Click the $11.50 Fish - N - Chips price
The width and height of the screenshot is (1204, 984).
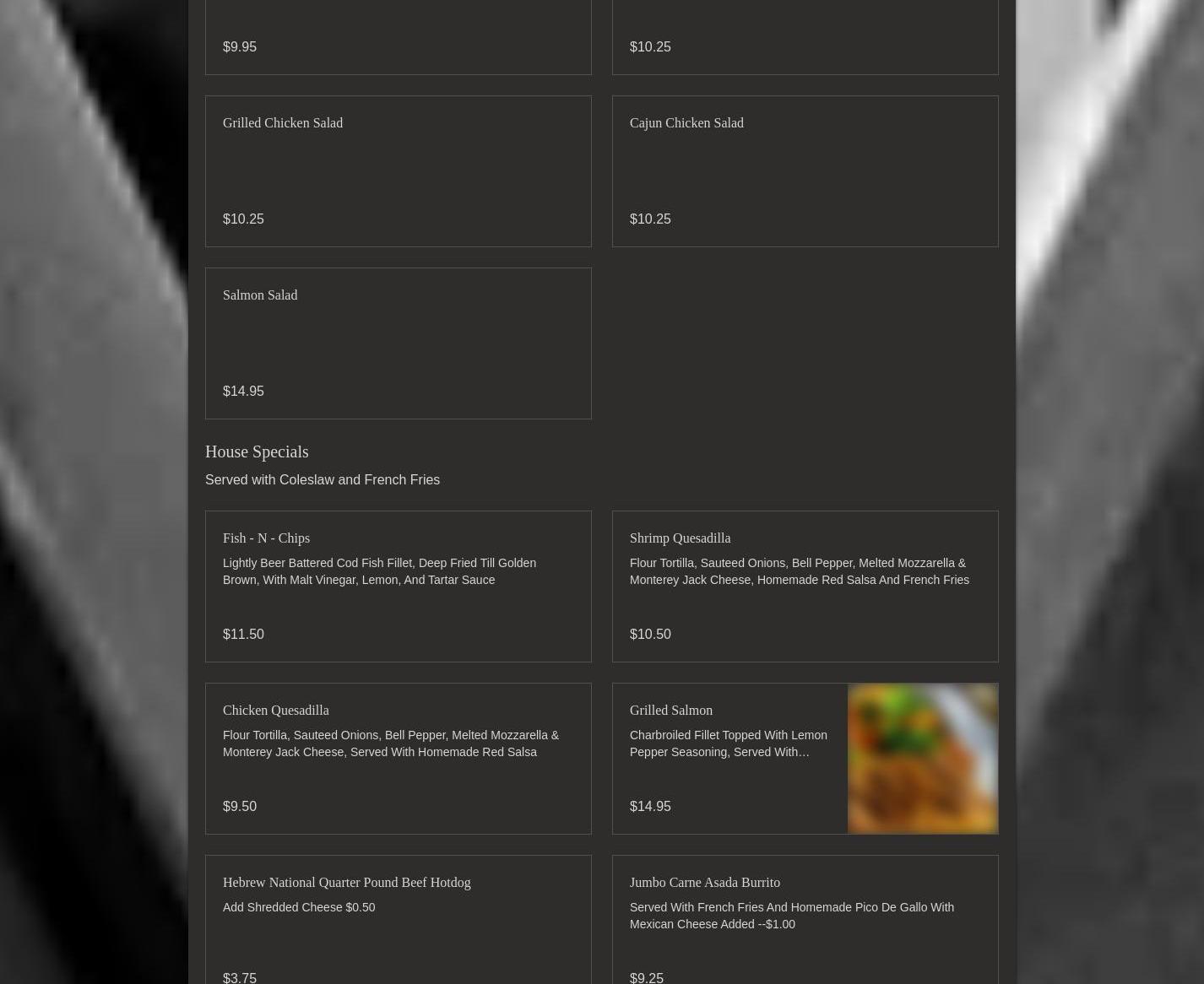coord(243,634)
